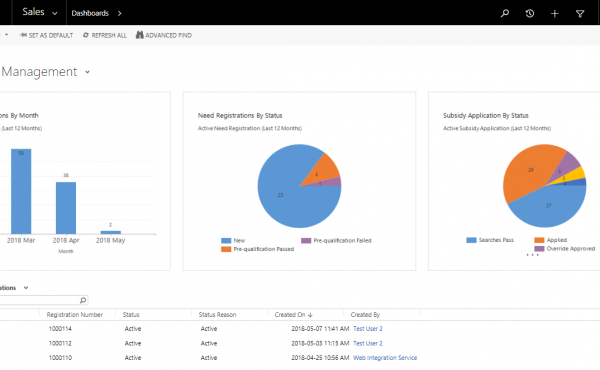
Task: Open the Dashboards menu item
Action: [x=90, y=13]
